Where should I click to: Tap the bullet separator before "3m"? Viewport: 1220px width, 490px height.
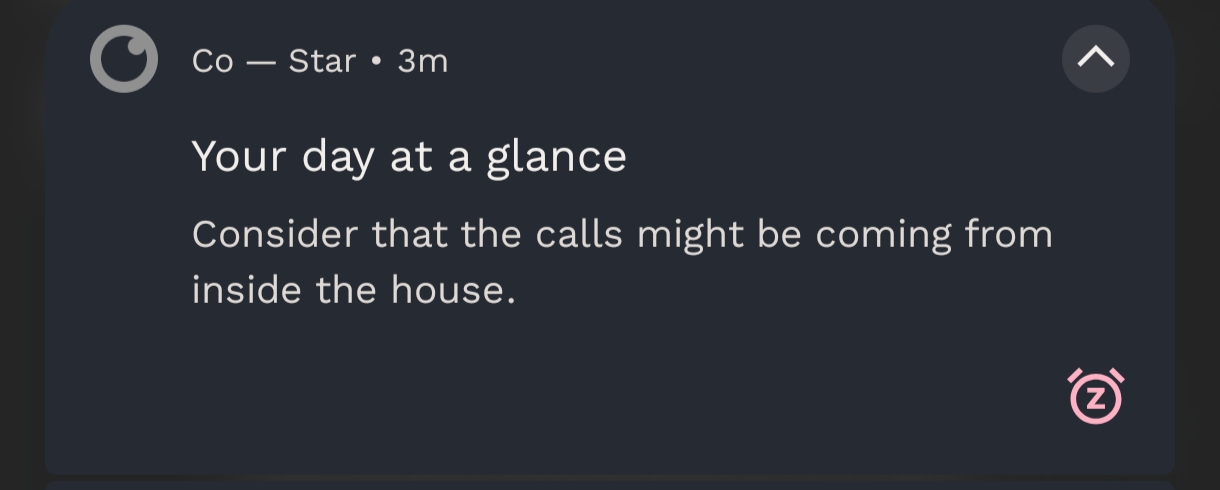[x=376, y=61]
